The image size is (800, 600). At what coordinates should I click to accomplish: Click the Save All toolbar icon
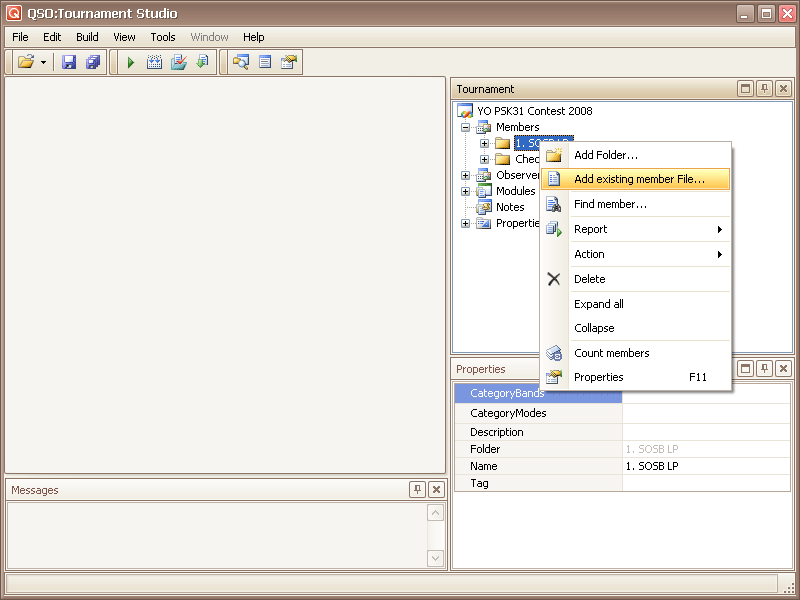point(93,62)
